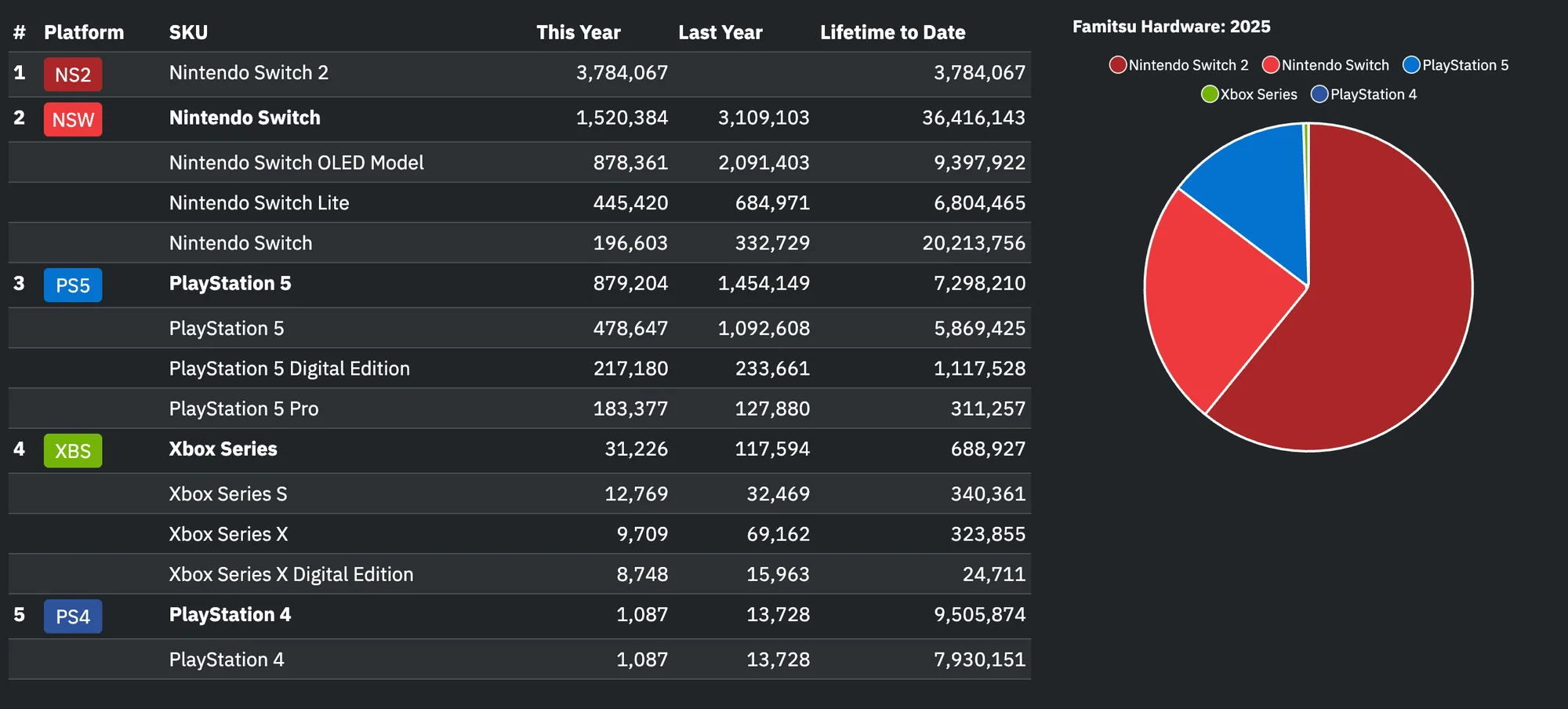Toggle Xbox Series legend entry
Screen dimensions: 1568x709
point(1249,94)
